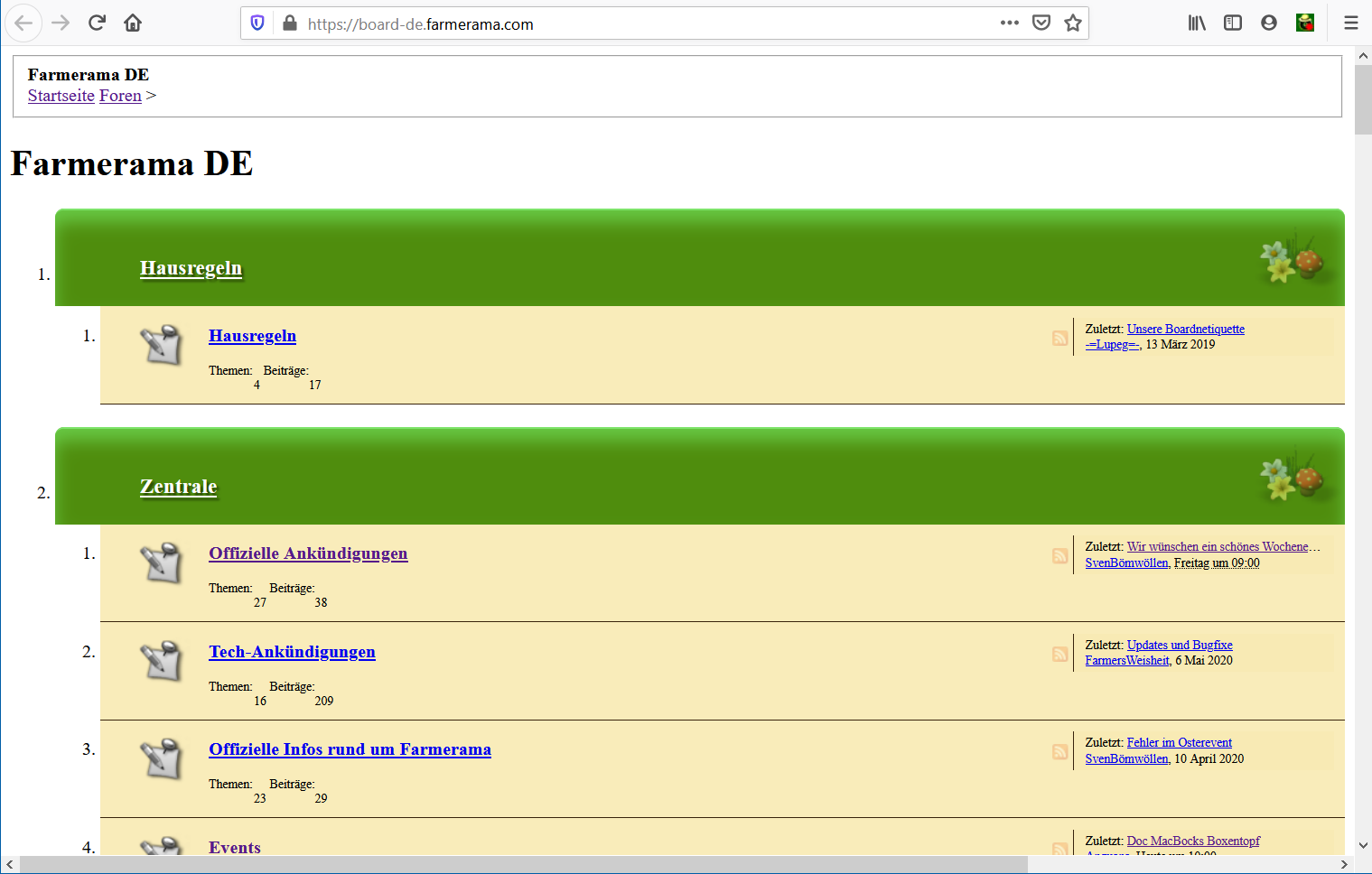Viewport: 1372px width, 874px height.
Task: Open SvenBömwöllen profile in Ankündigungen row
Action: (x=1127, y=563)
